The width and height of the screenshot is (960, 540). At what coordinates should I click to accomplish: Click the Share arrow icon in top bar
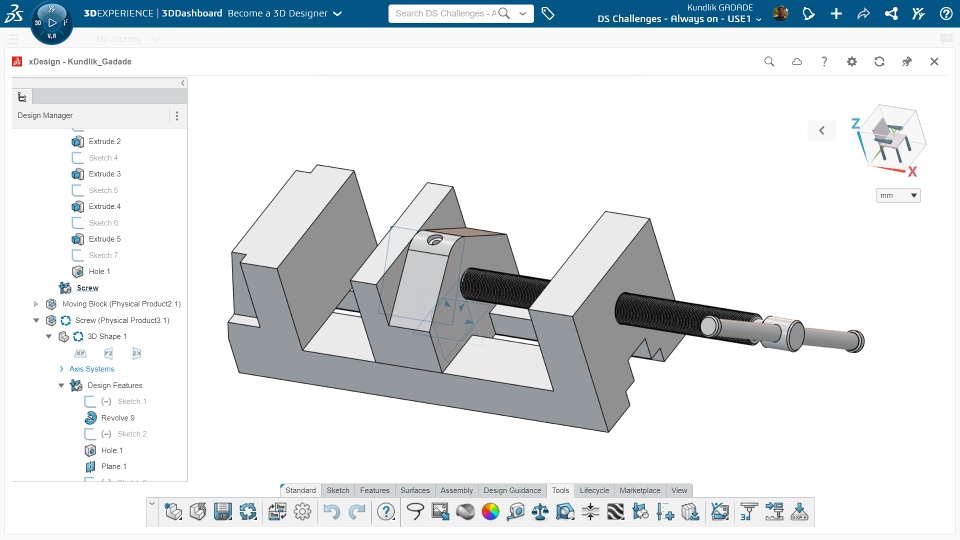pyautogui.click(x=863, y=13)
